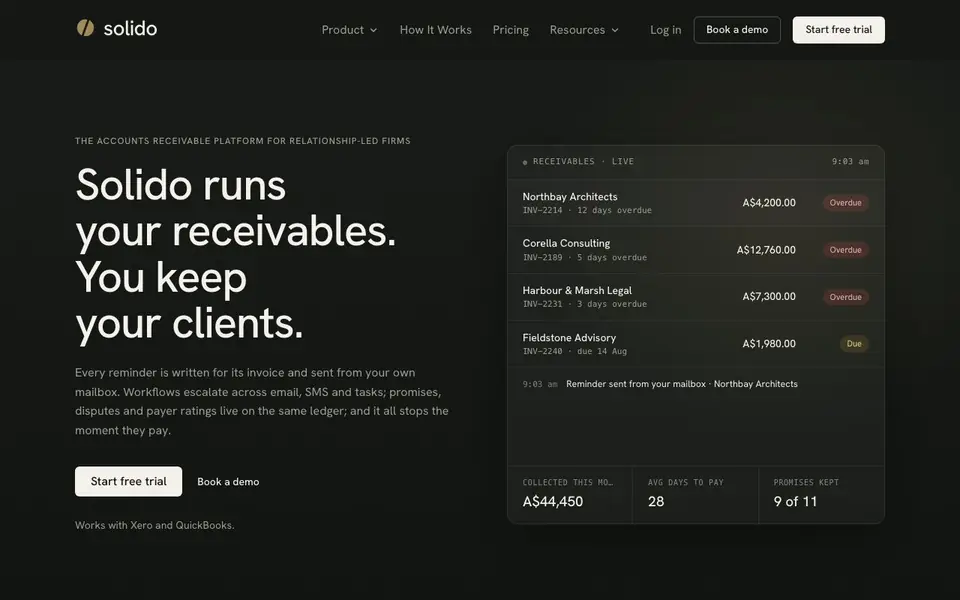The width and height of the screenshot is (960, 600).
Task: Click INV-2240 · due 14 Aug text
Action: (575, 351)
